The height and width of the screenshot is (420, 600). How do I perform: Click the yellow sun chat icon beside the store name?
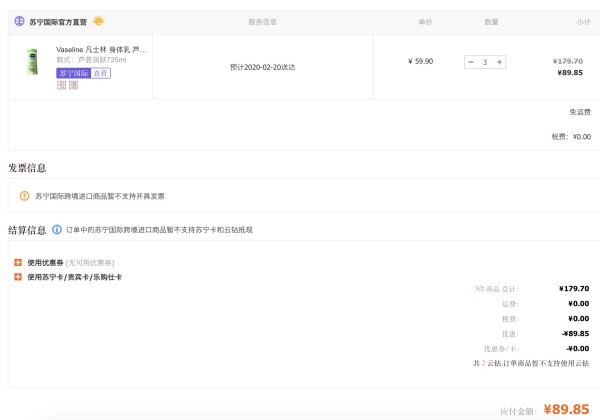tap(98, 21)
